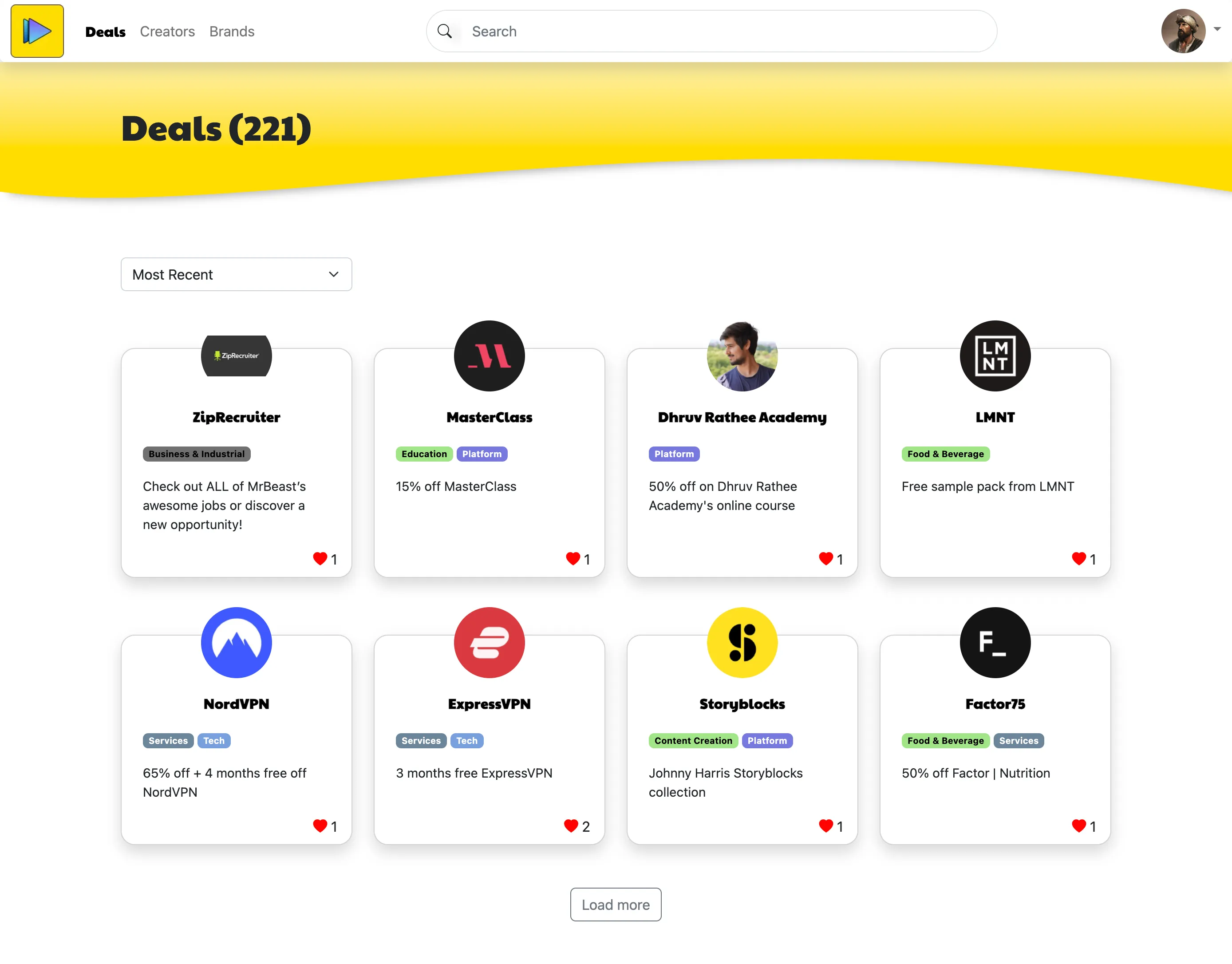
Task: Like the ZipRecruiter deal heart
Action: (320, 559)
